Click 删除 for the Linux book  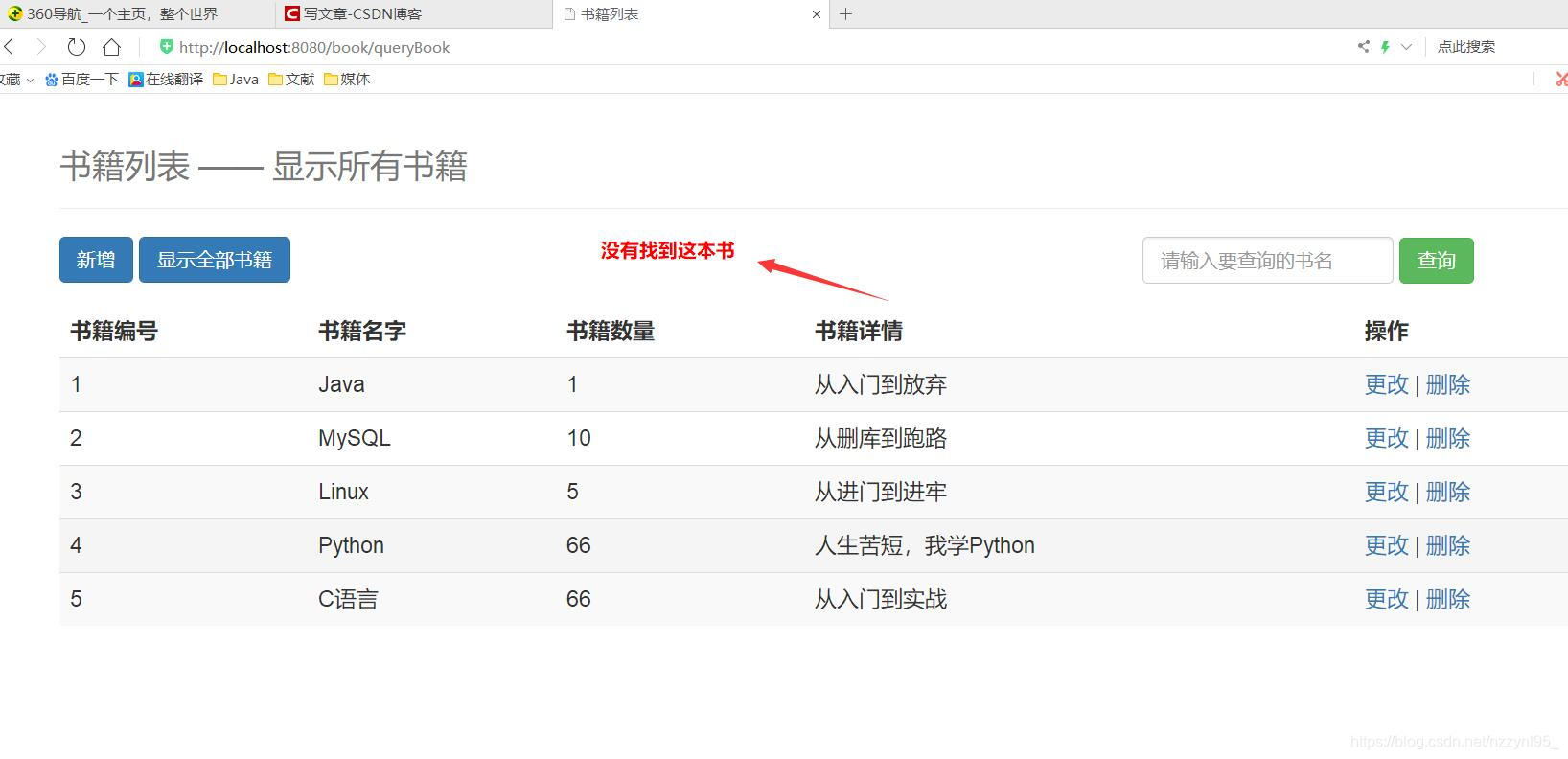point(1447,492)
